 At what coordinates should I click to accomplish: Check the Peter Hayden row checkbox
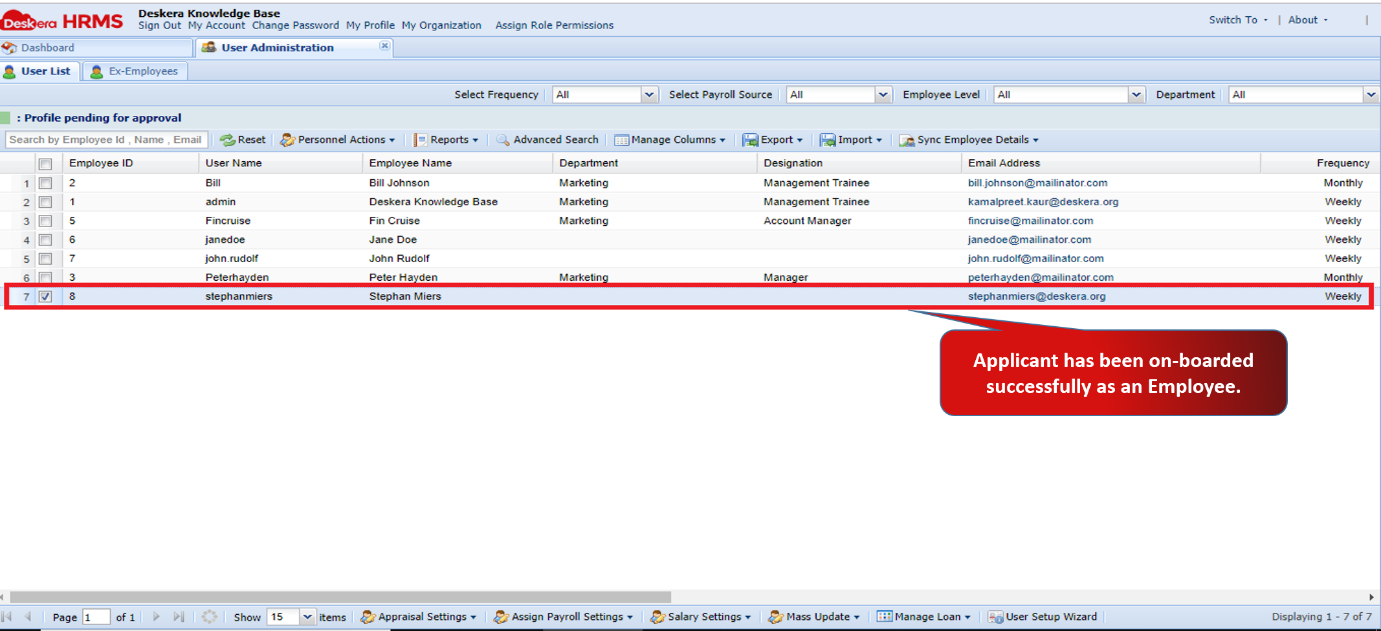pos(45,277)
